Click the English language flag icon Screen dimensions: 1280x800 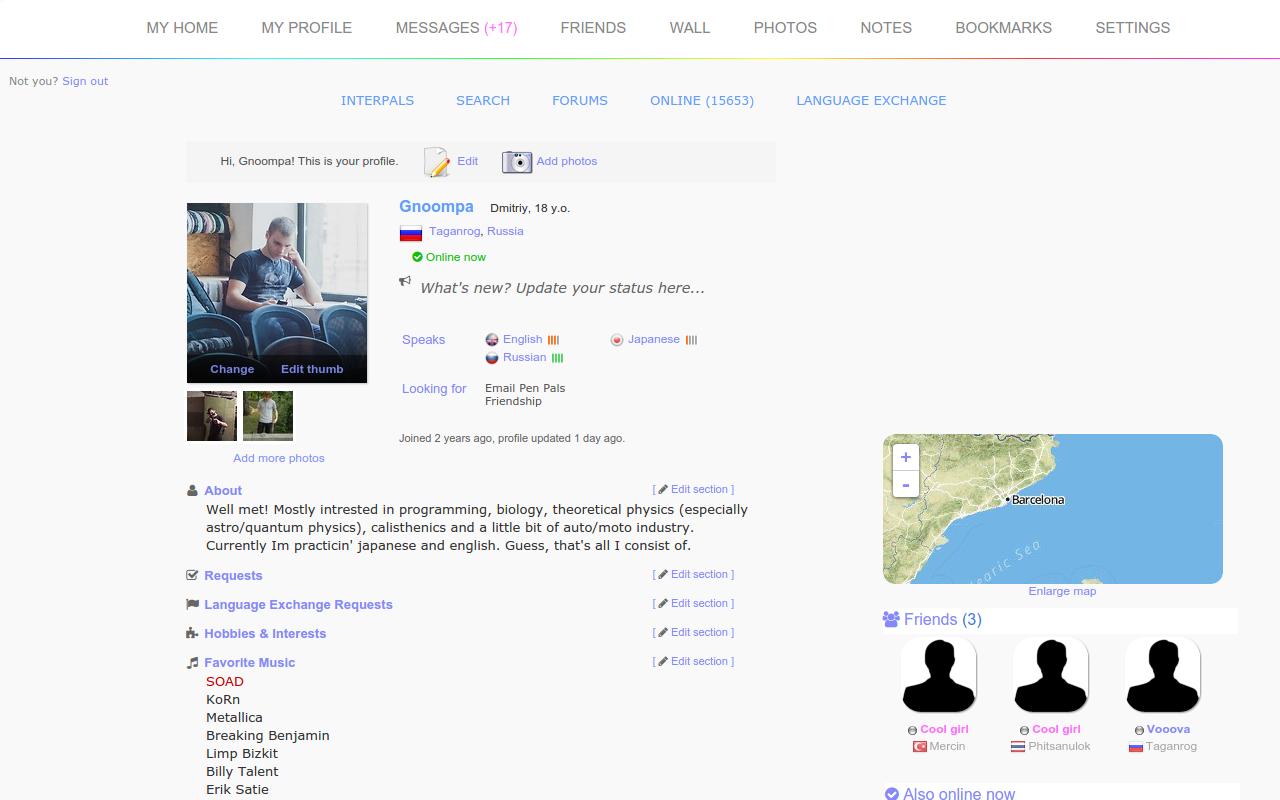pyautogui.click(x=492, y=340)
